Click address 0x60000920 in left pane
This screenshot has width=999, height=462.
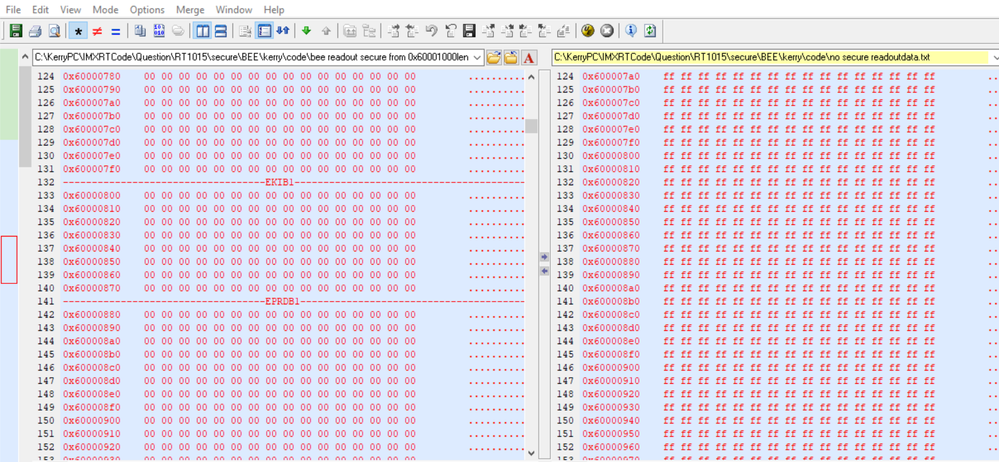click(92, 446)
